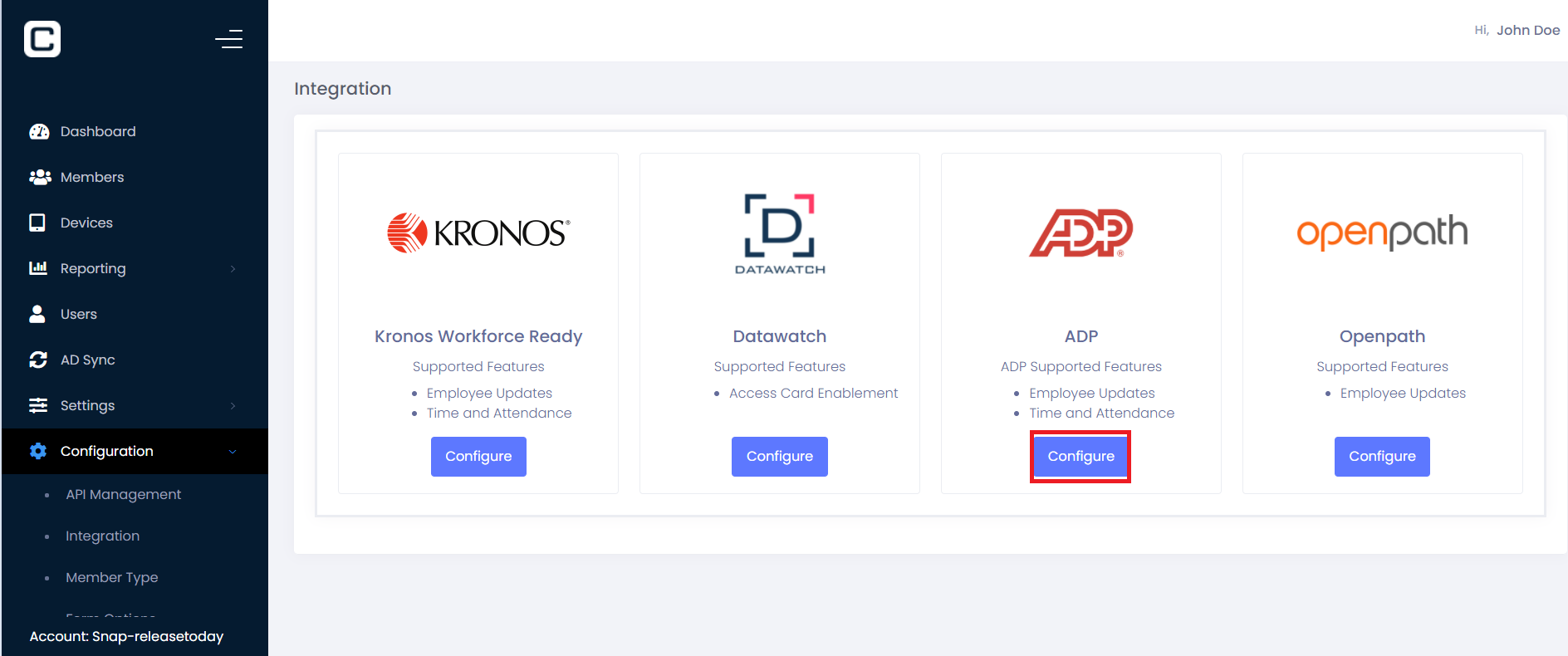Click the Devices tablet icon
Viewport: 1568px width, 656px height.
37,223
